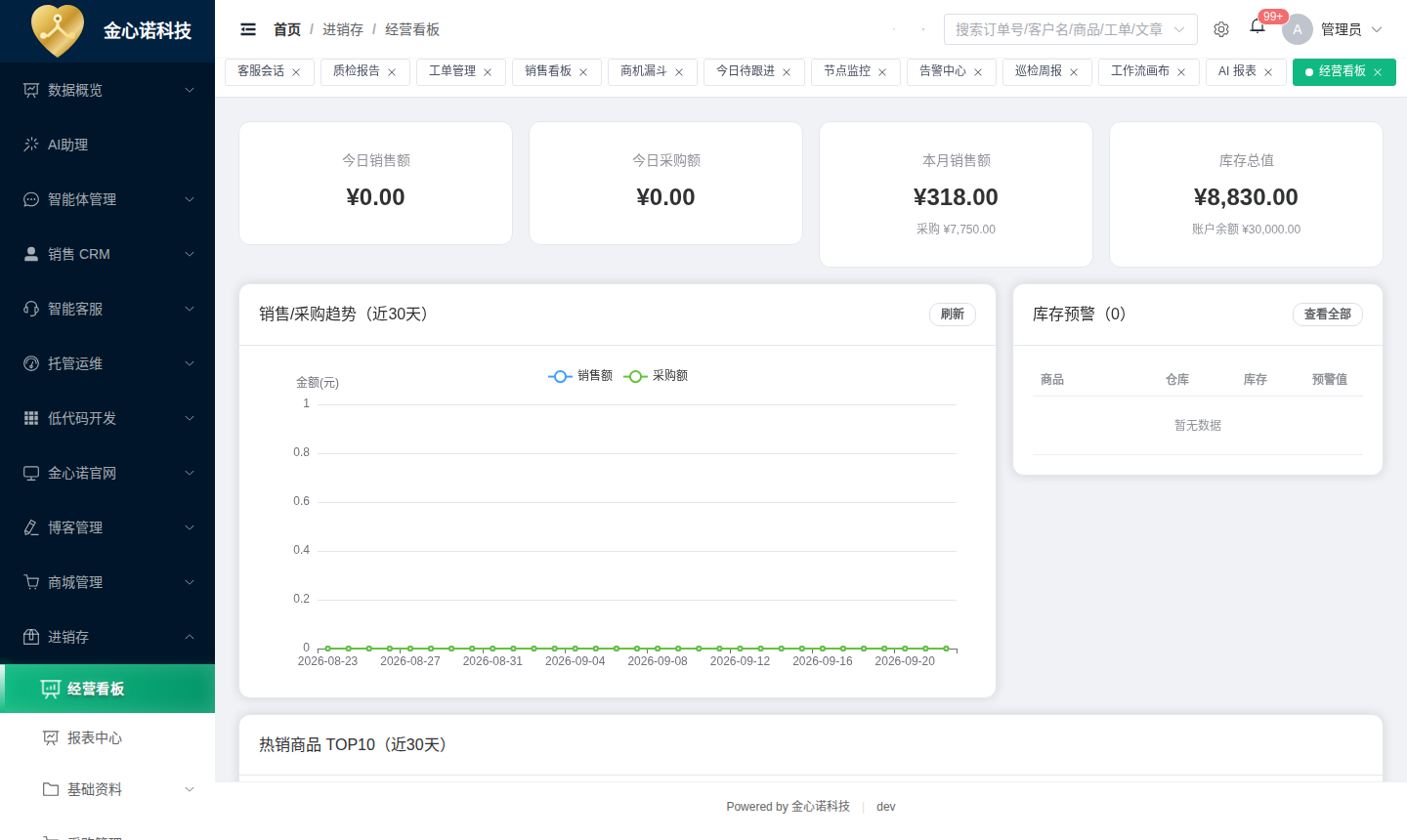Image resolution: width=1407 pixels, height=840 pixels.
Task: Toggle 采购额 series in chart legend
Action: [656, 376]
